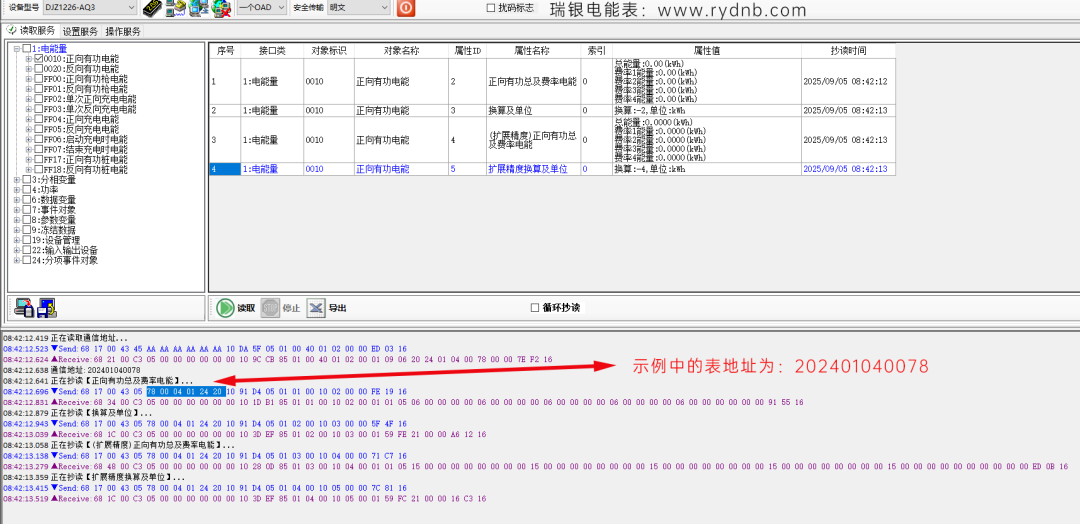Expand the 24:分项事件对象 tree node

tap(17, 260)
